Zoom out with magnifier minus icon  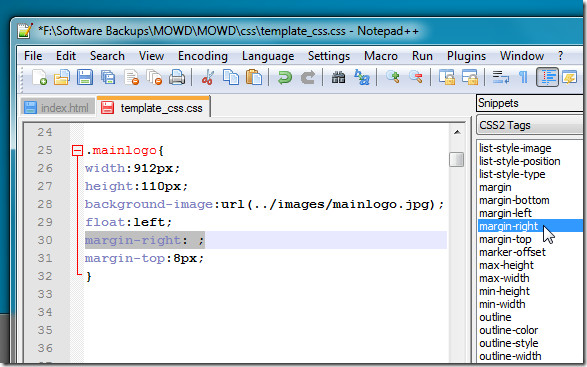pyautogui.click(x=416, y=77)
